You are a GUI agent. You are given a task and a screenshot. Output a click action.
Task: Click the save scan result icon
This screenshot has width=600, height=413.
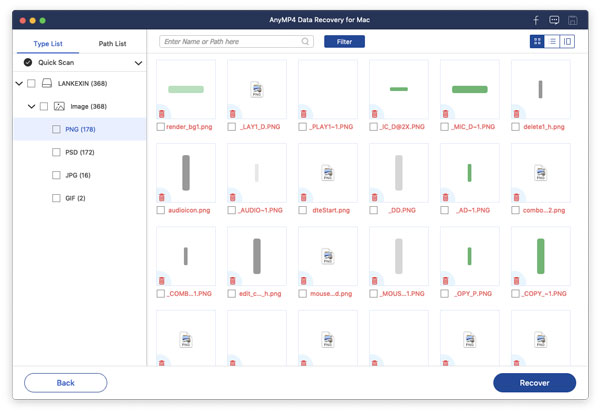pyautogui.click(x=572, y=20)
